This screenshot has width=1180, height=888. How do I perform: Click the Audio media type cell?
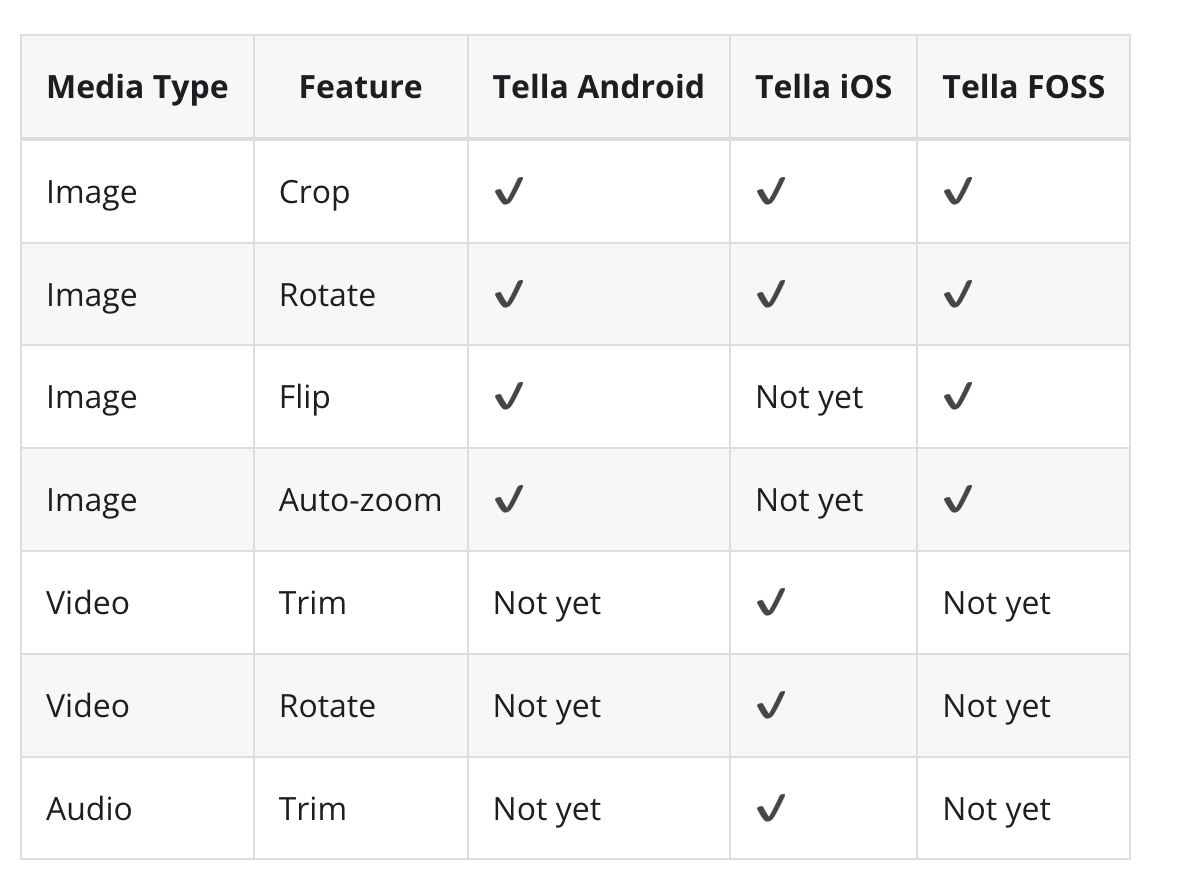click(89, 808)
